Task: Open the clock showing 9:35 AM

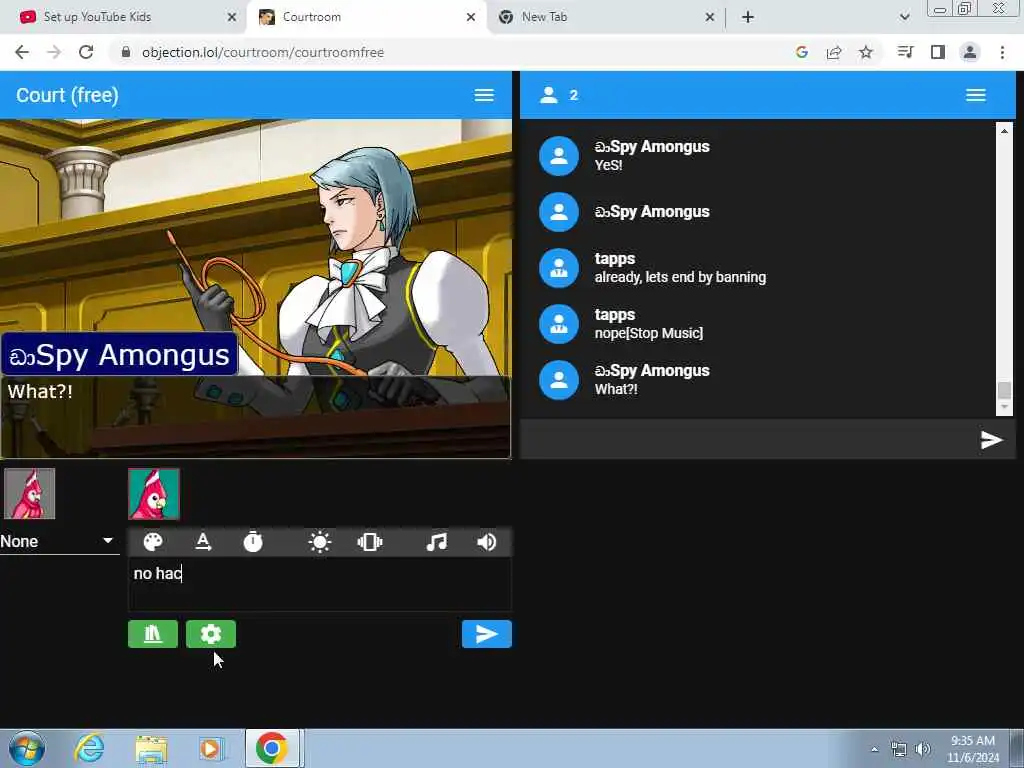Action: [973, 749]
